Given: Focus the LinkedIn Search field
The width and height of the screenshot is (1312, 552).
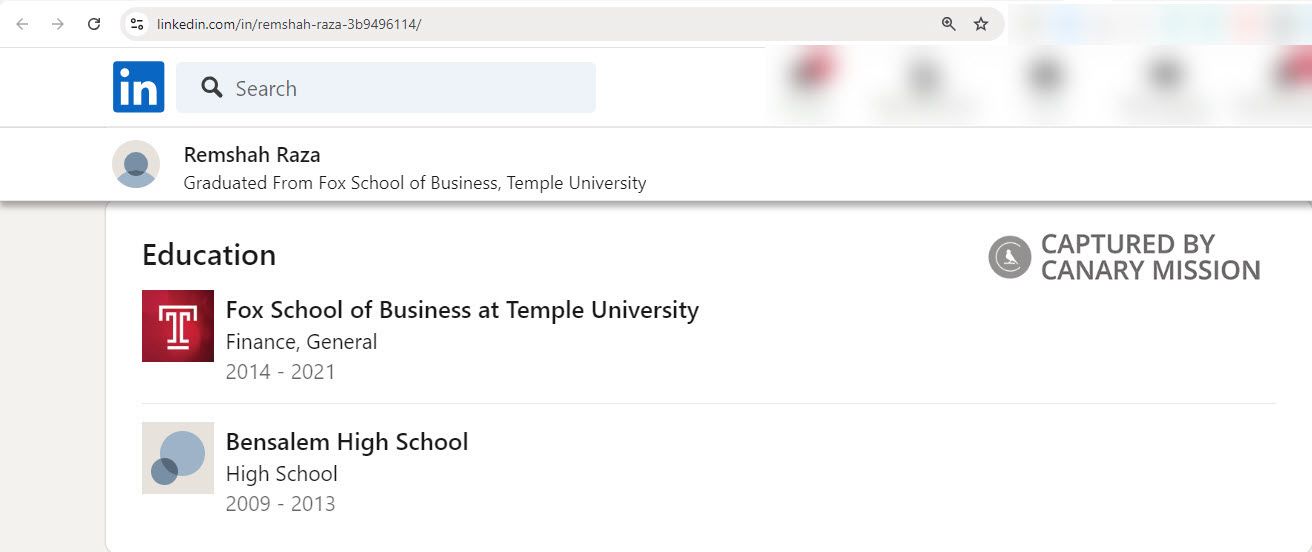Looking at the screenshot, I should point(400,88).
